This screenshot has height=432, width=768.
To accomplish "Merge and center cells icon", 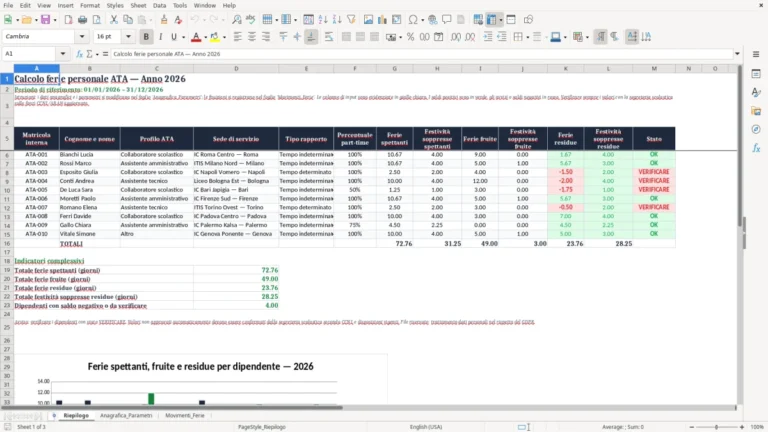I will click(346, 37).
